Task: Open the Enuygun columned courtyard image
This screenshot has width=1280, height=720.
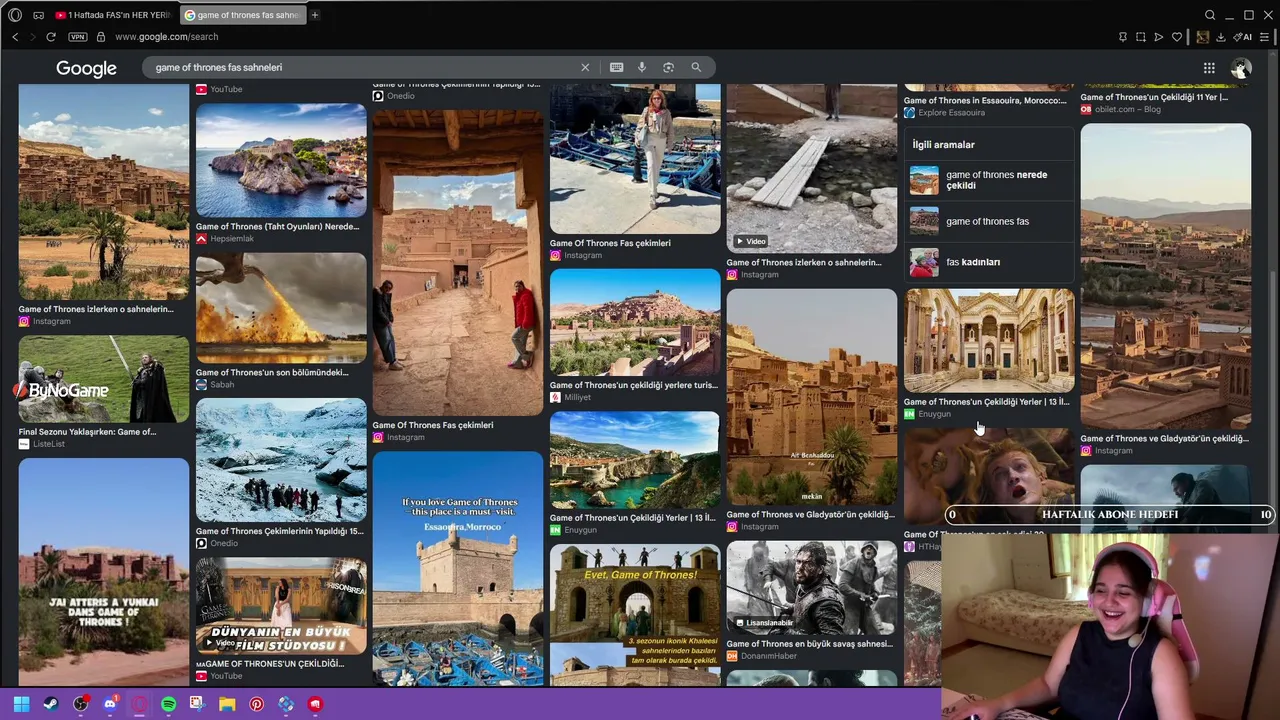Action: point(989,340)
